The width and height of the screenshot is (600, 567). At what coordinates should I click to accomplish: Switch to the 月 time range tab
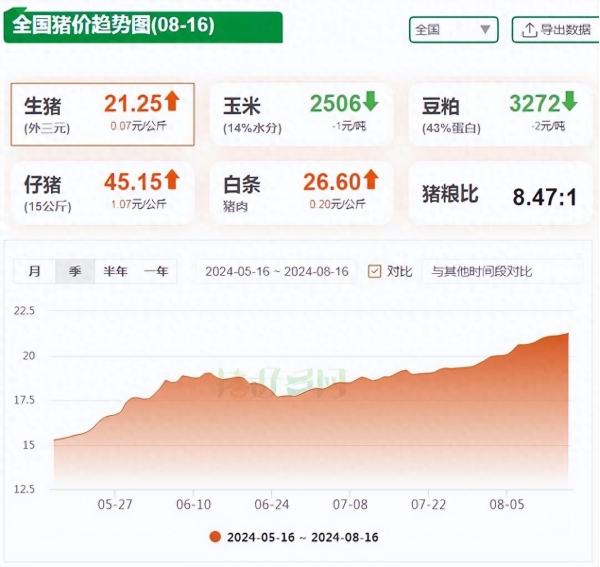(34, 271)
